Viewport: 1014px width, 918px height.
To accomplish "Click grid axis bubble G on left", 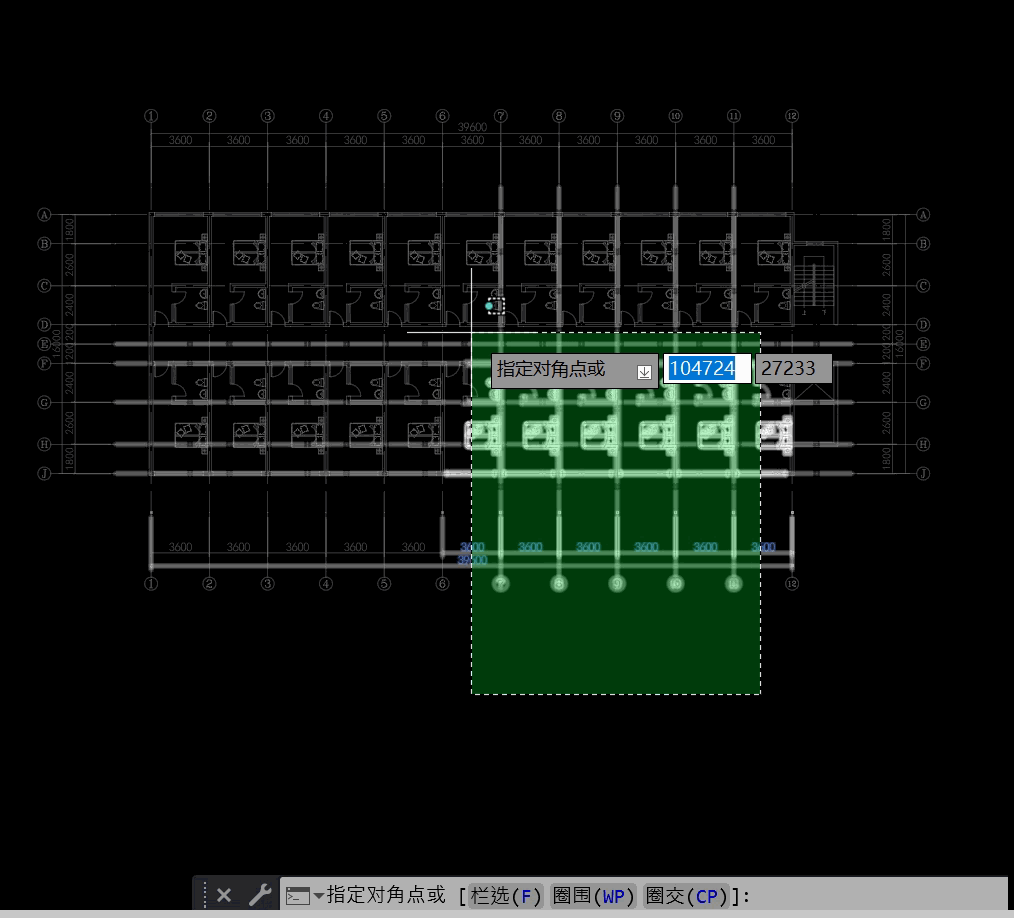I will pos(44,402).
